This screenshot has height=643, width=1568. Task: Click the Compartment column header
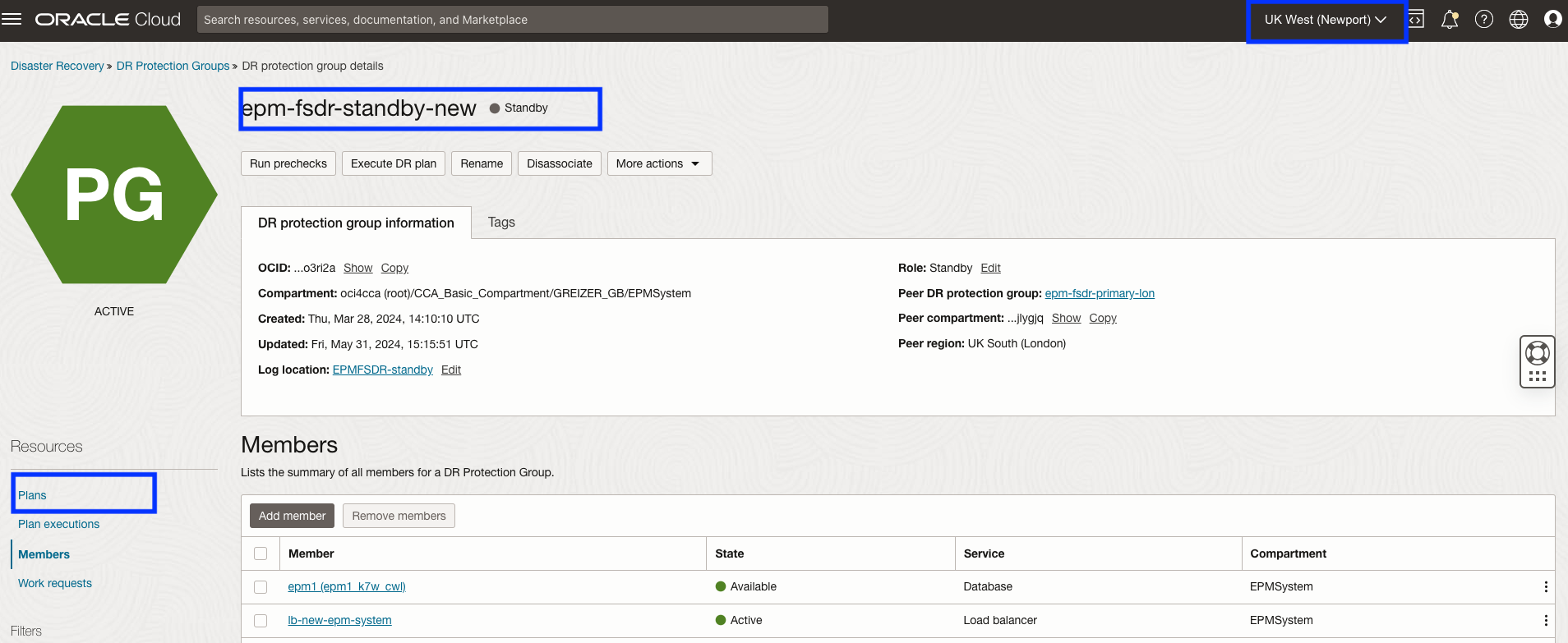coord(1288,553)
